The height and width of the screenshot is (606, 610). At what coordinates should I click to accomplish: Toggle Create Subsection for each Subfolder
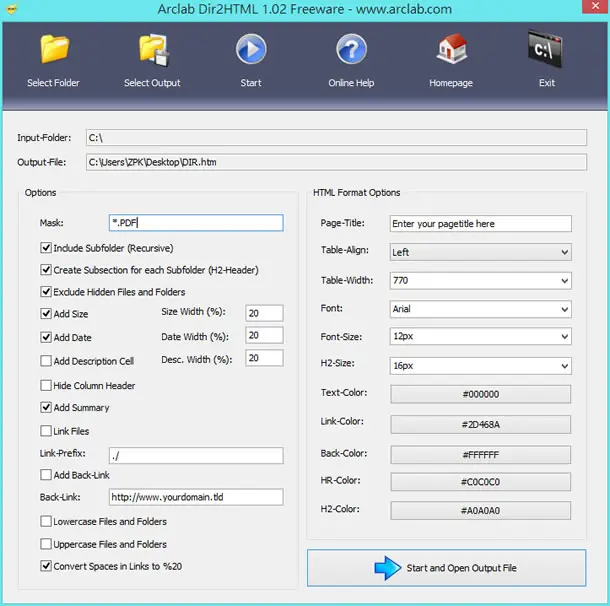[46, 270]
